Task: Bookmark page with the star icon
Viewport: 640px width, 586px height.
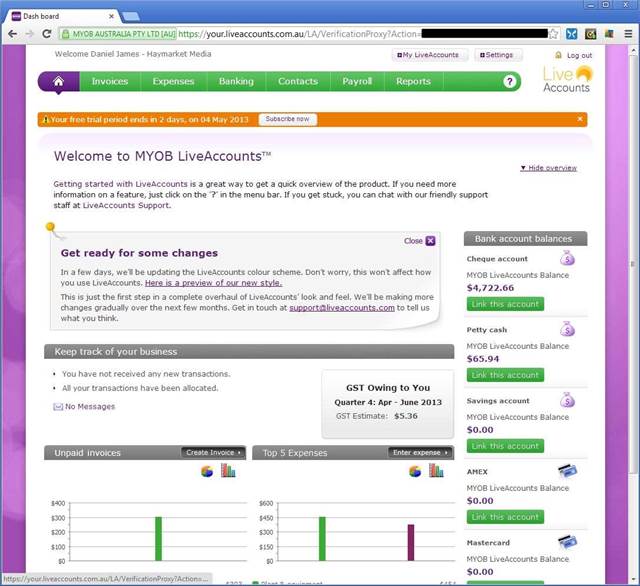Action: pos(553,34)
